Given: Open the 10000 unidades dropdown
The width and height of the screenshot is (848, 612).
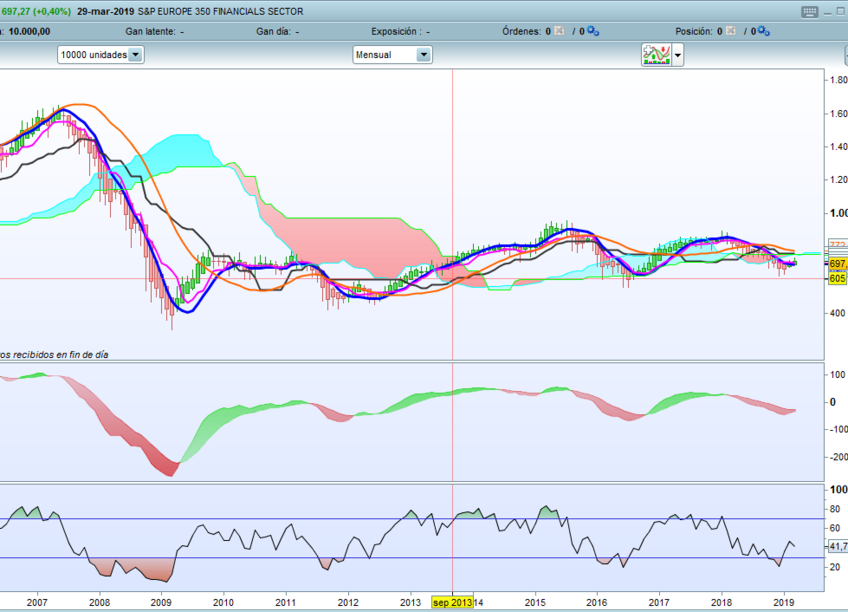Looking at the screenshot, I should pos(101,55).
